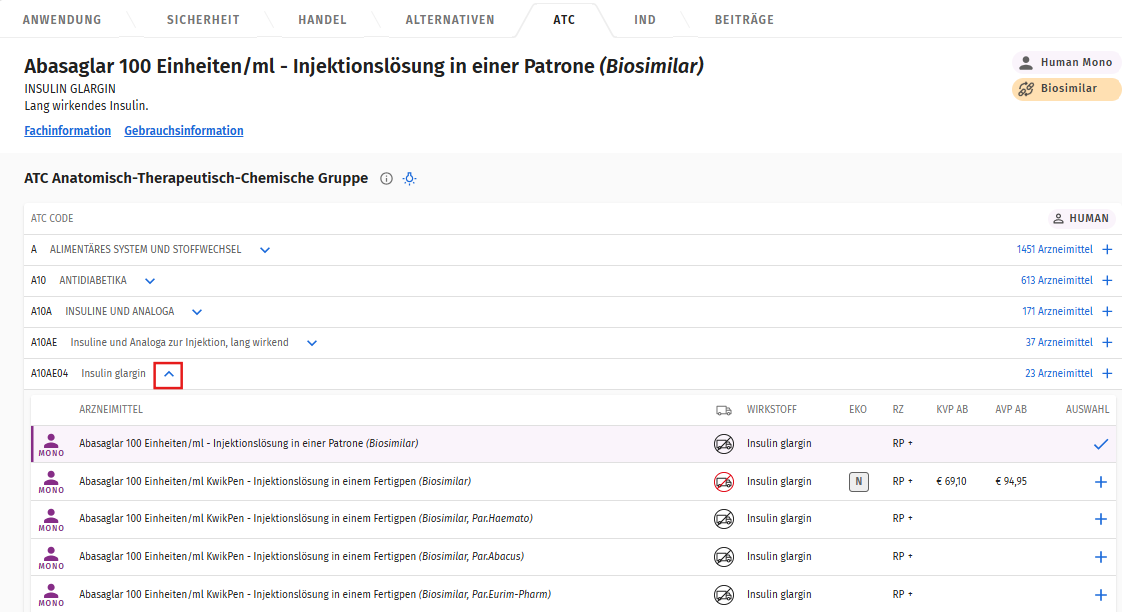The width and height of the screenshot is (1122, 612).
Task: Open the ANWENDUNG tab
Action: tap(62, 19)
